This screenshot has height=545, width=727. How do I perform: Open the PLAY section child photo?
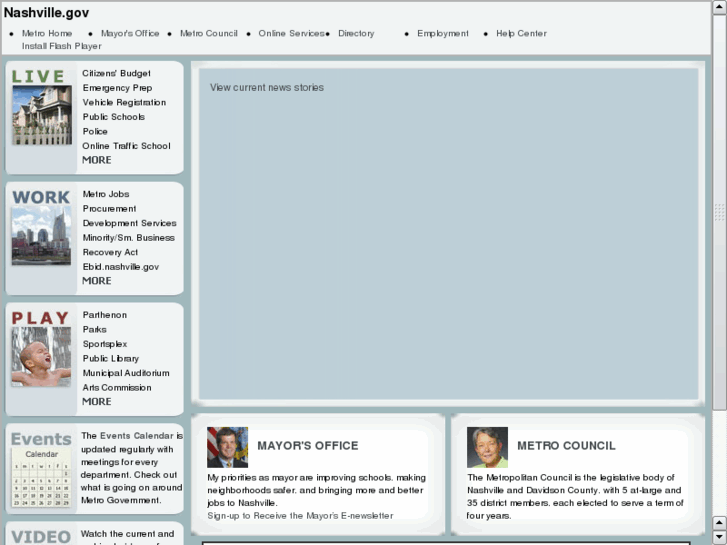(42, 357)
